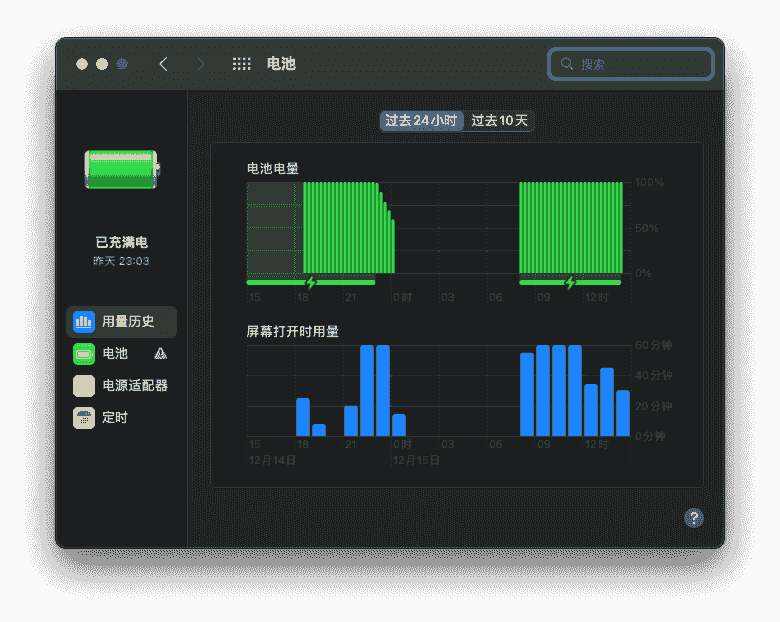The image size is (780, 622).
Task: Switch to 过去10天 view
Action: point(499,121)
